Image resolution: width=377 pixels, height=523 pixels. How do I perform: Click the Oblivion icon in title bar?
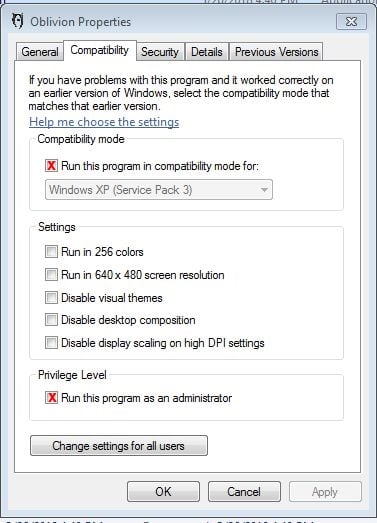[x=17, y=21]
